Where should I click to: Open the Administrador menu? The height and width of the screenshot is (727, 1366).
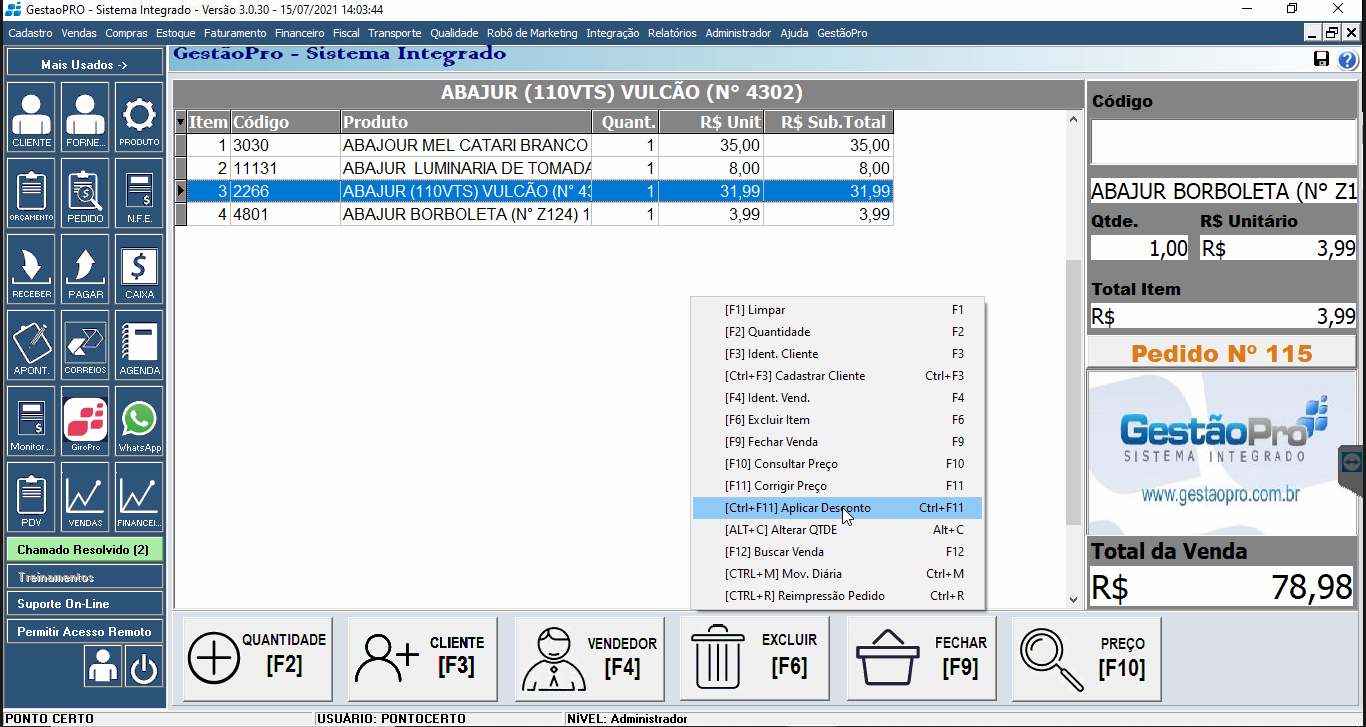click(x=738, y=33)
